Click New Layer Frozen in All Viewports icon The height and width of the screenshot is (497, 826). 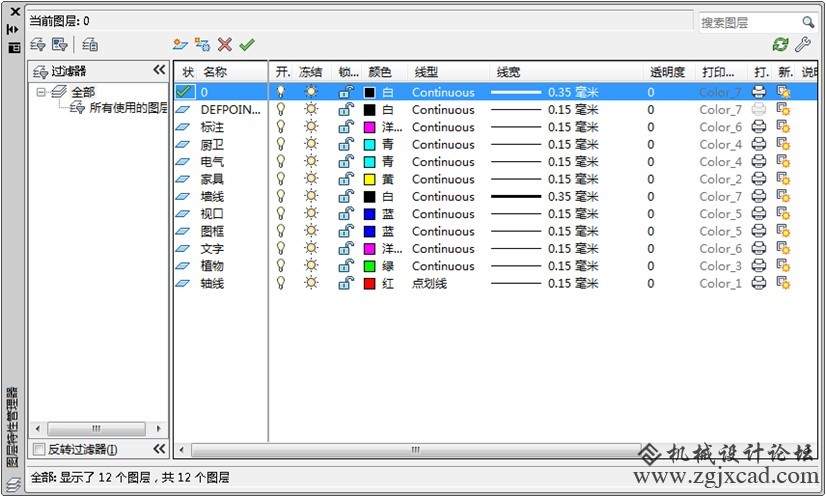202,45
